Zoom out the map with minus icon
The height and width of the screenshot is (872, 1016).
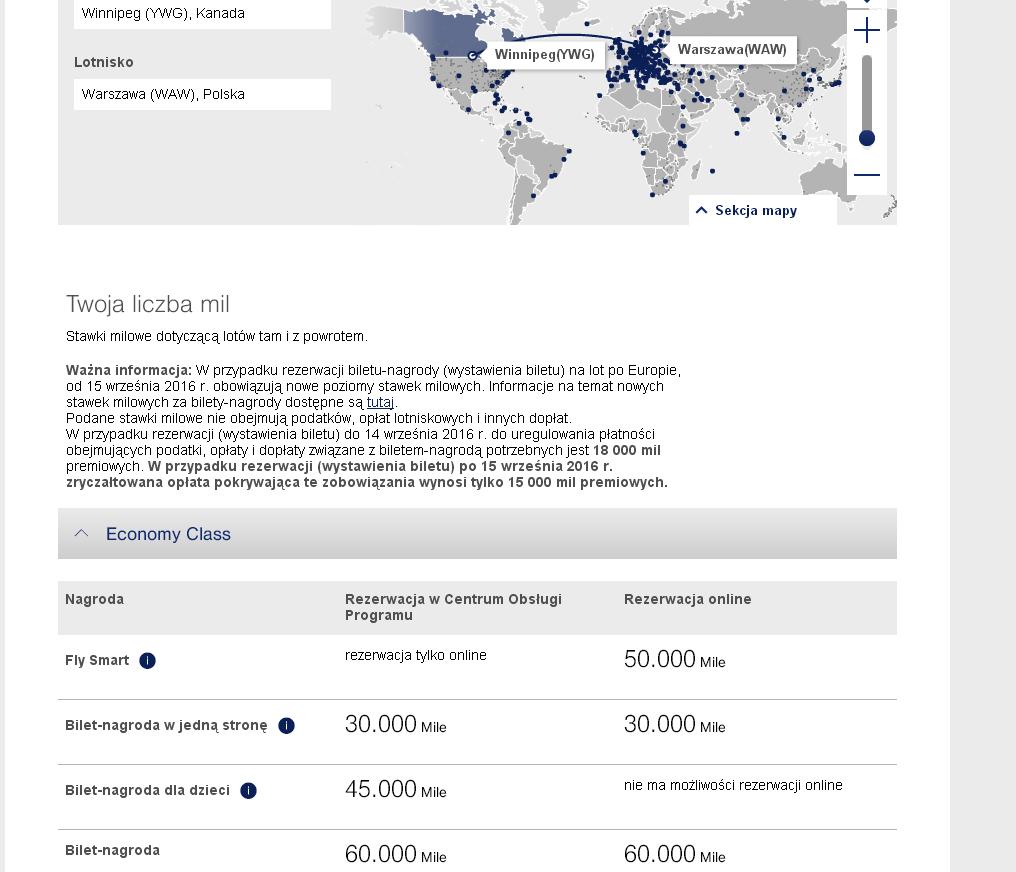click(x=866, y=175)
